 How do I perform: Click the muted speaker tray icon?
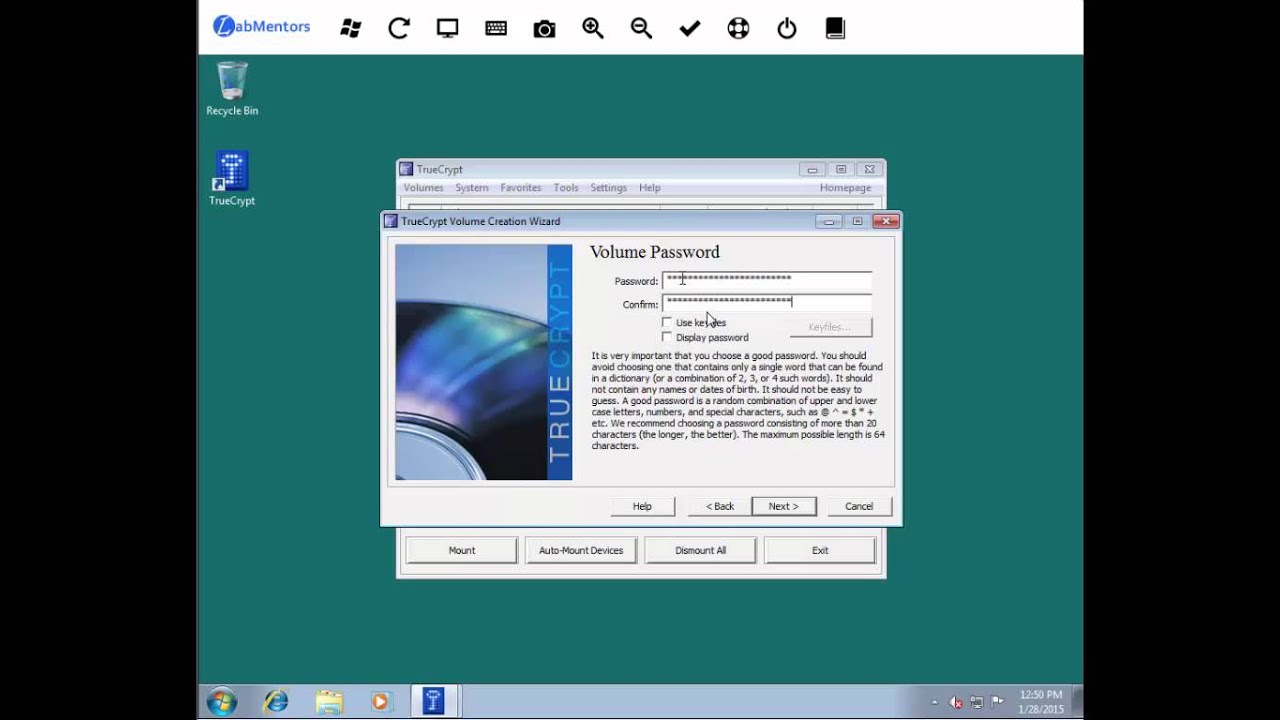coord(956,702)
